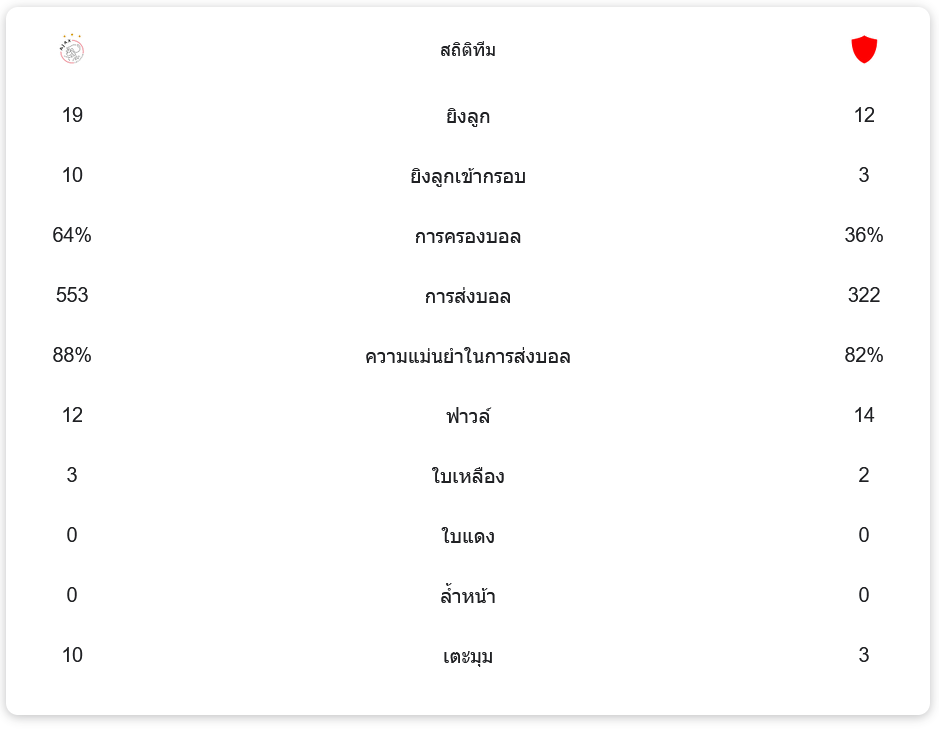Open the การครองบอล possession stat
Image resolution: width=939 pixels, height=730 pixels.
pos(468,236)
